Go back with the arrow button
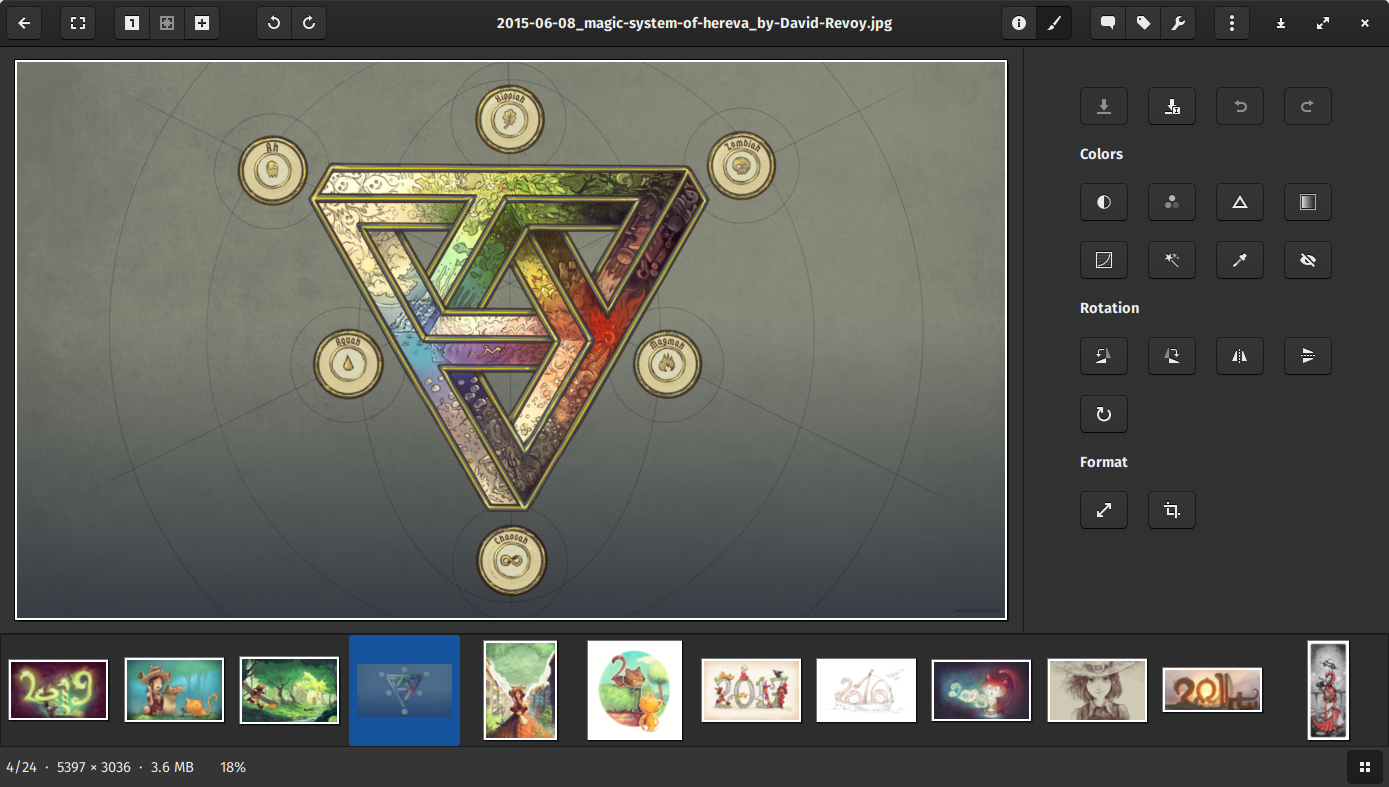The height and width of the screenshot is (787, 1389). [24, 23]
